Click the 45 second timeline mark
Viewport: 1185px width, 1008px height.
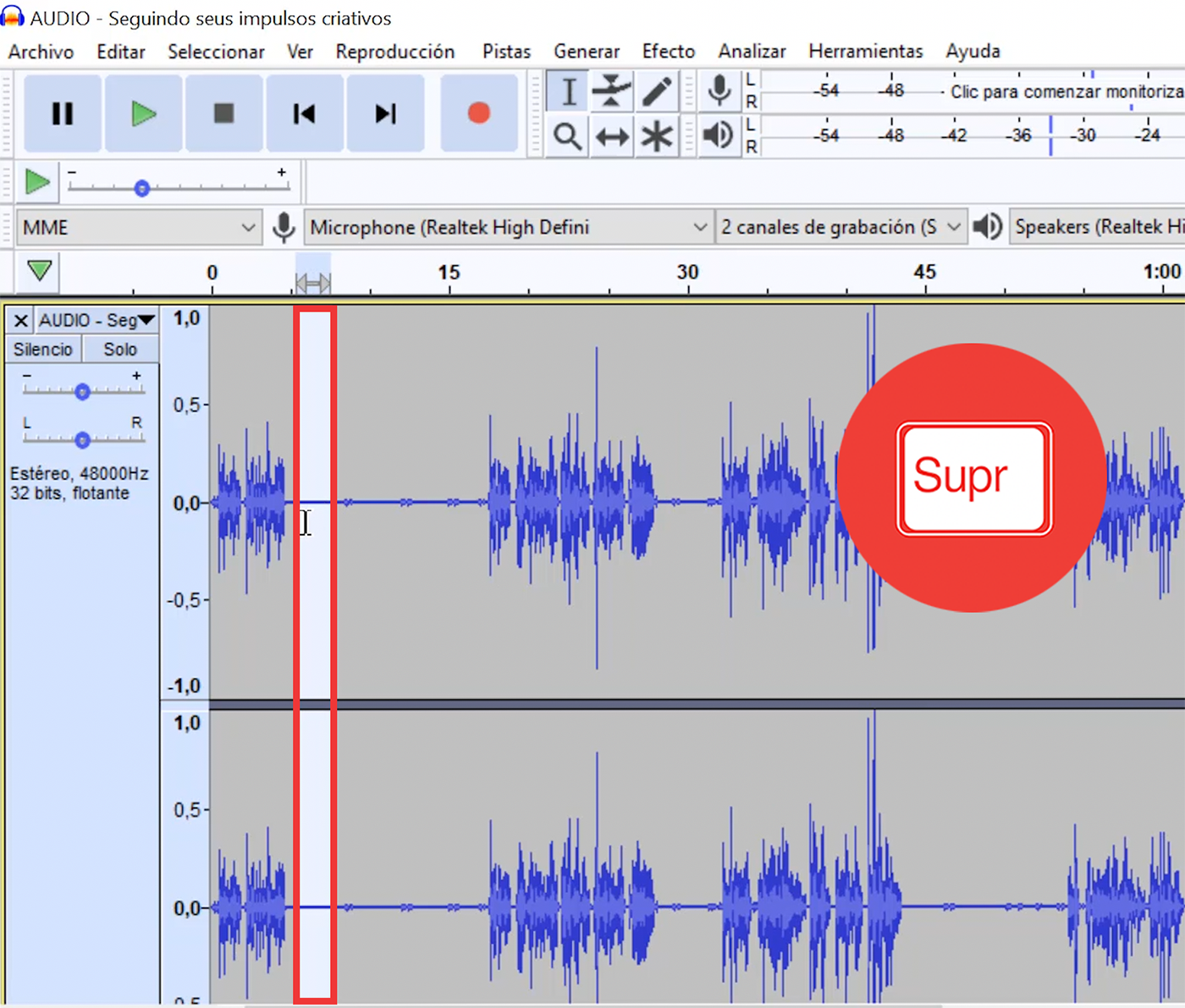(925, 273)
